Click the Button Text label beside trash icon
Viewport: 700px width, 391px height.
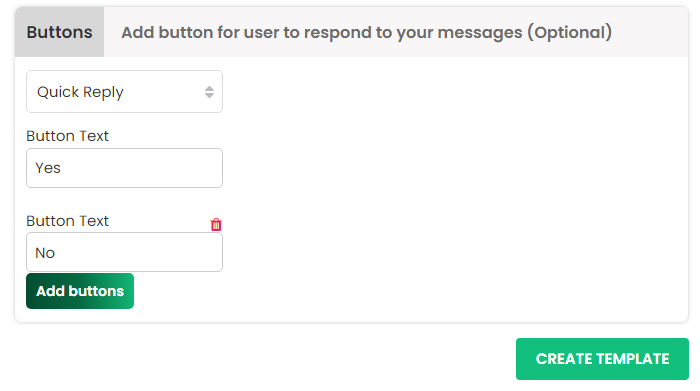click(x=67, y=221)
